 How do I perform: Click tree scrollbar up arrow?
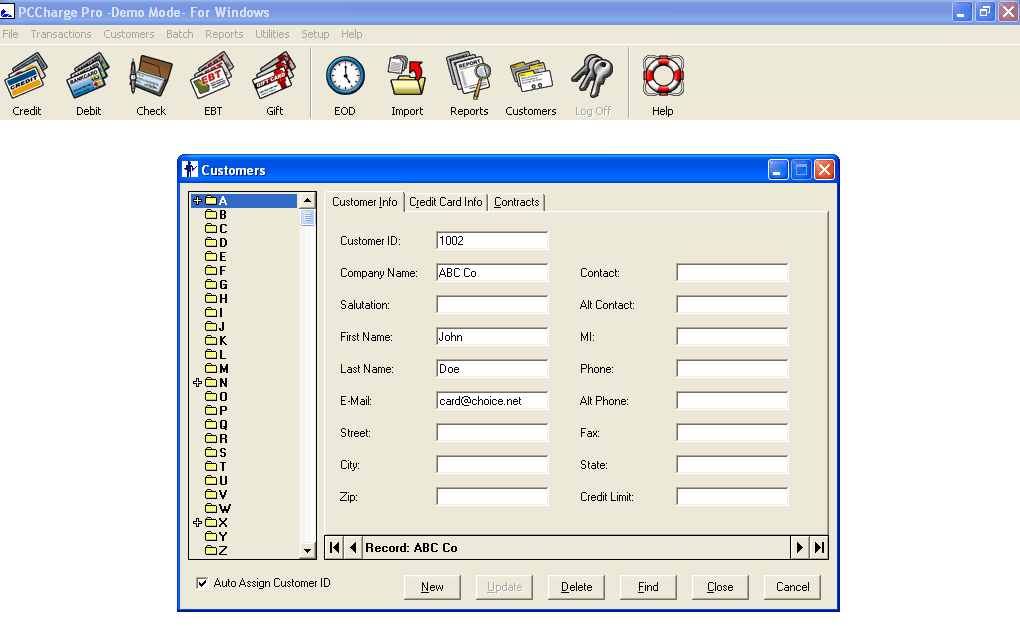(308, 200)
